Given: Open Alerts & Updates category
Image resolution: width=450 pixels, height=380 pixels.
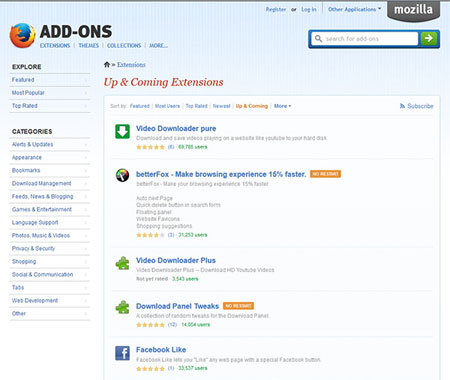Looking at the screenshot, I should point(50,145).
